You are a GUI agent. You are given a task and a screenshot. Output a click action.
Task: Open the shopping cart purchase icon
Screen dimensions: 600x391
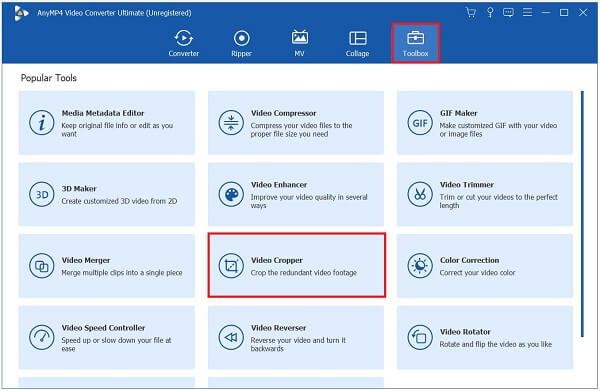point(471,13)
